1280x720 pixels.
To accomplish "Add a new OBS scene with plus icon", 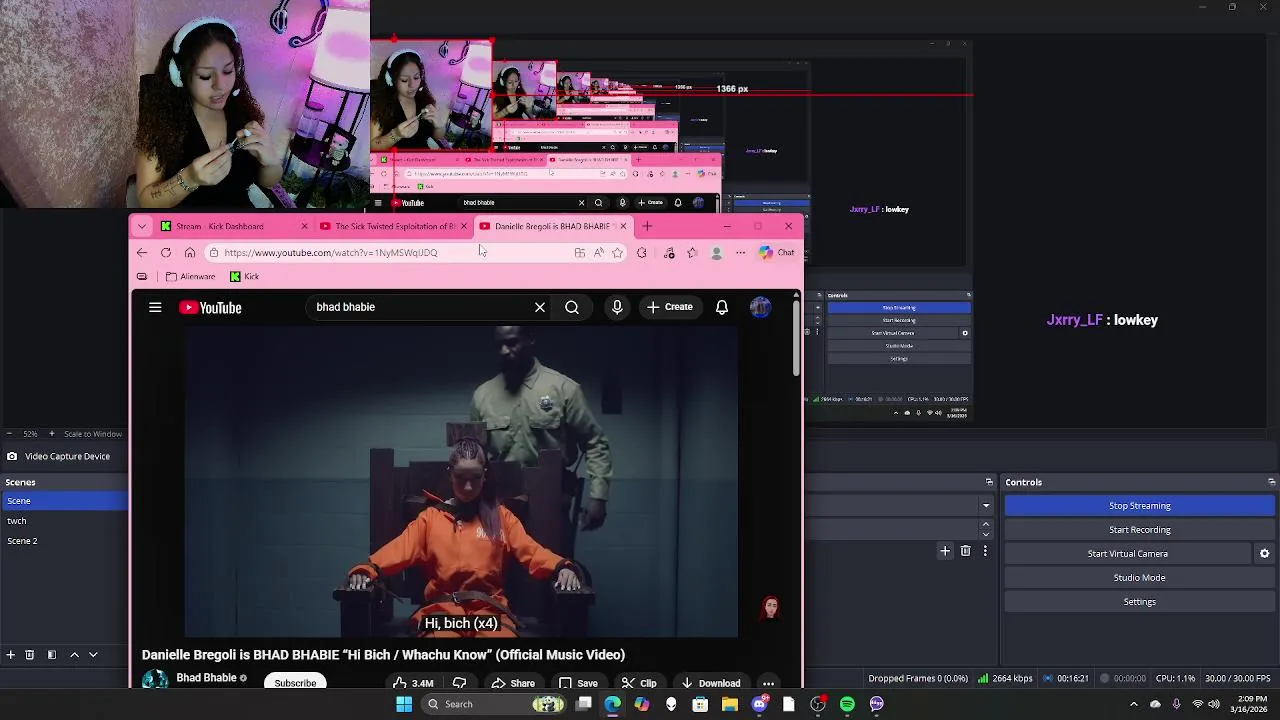I will click(10, 655).
